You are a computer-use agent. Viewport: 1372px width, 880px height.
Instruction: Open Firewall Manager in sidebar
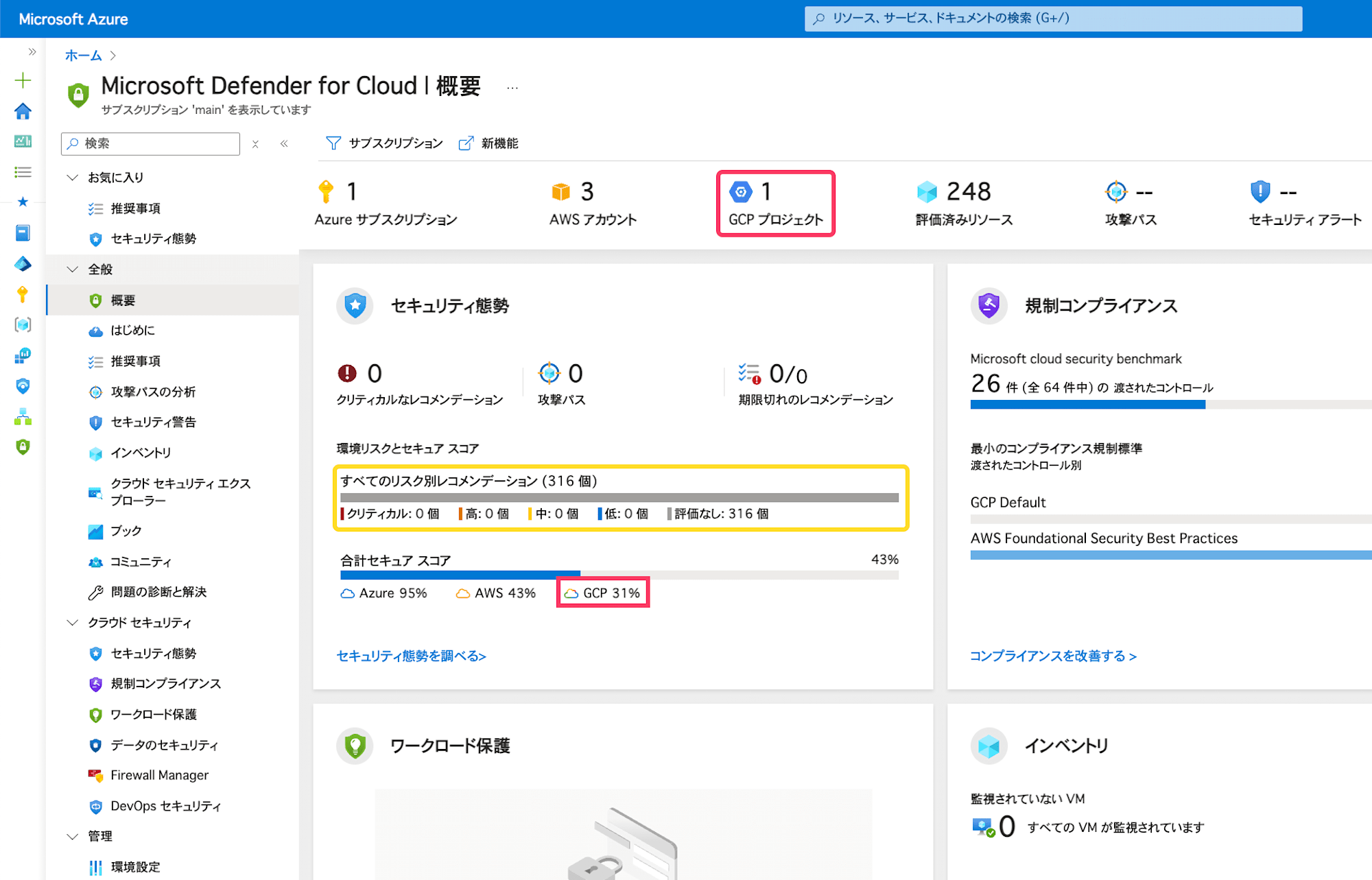[x=159, y=776]
